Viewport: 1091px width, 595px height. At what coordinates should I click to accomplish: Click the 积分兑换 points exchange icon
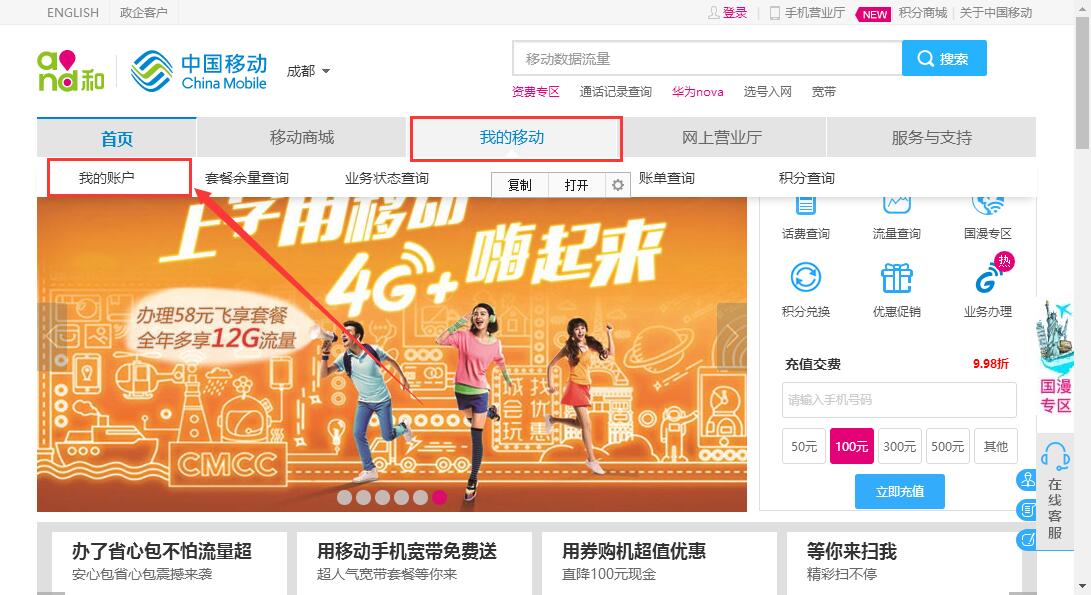pyautogui.click(x=806, y=277)
